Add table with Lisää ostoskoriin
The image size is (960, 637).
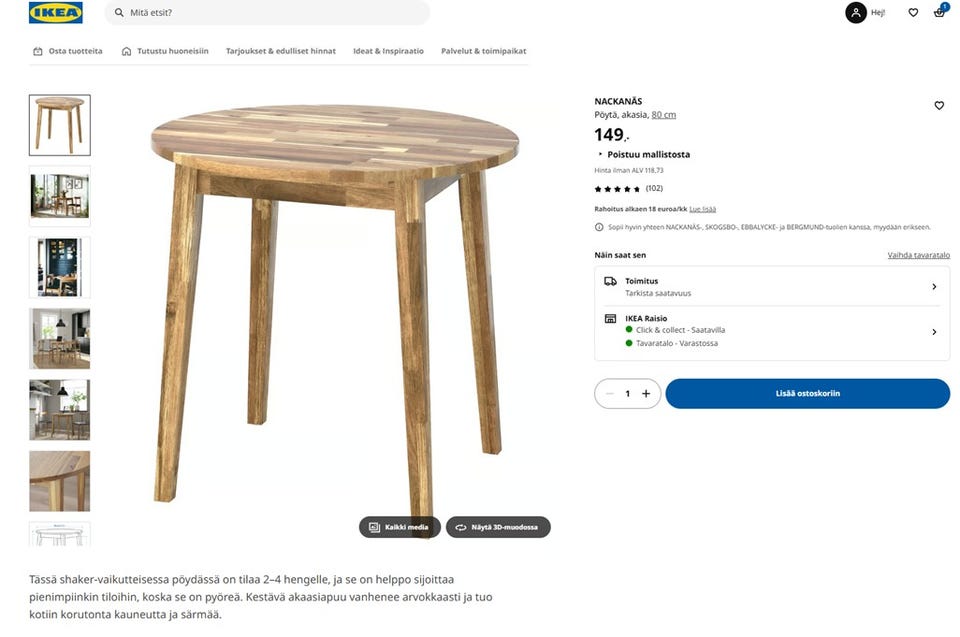807,394
